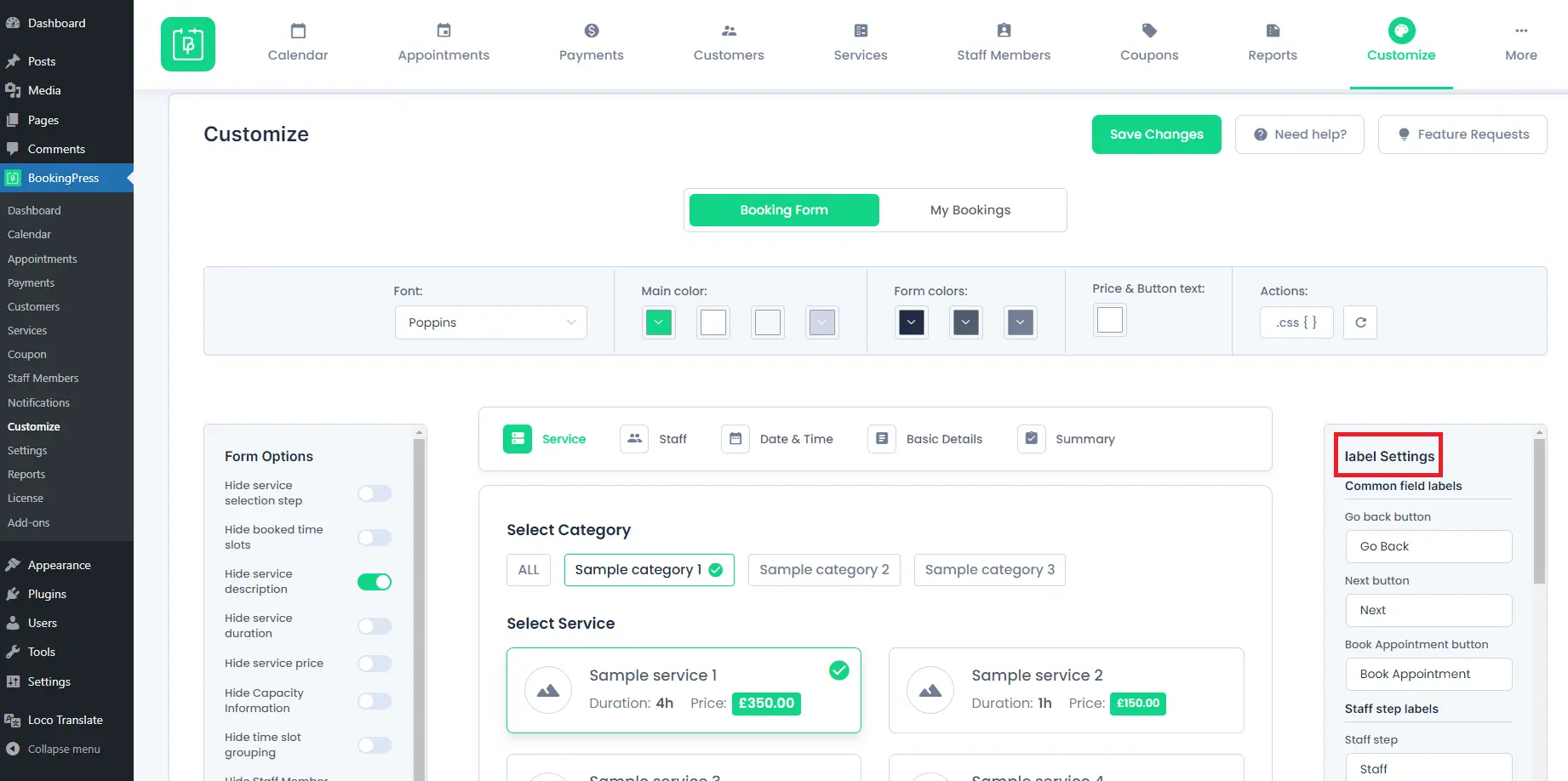
Task: Click the third white main color swatch
Action: click(x=768, y=322)
